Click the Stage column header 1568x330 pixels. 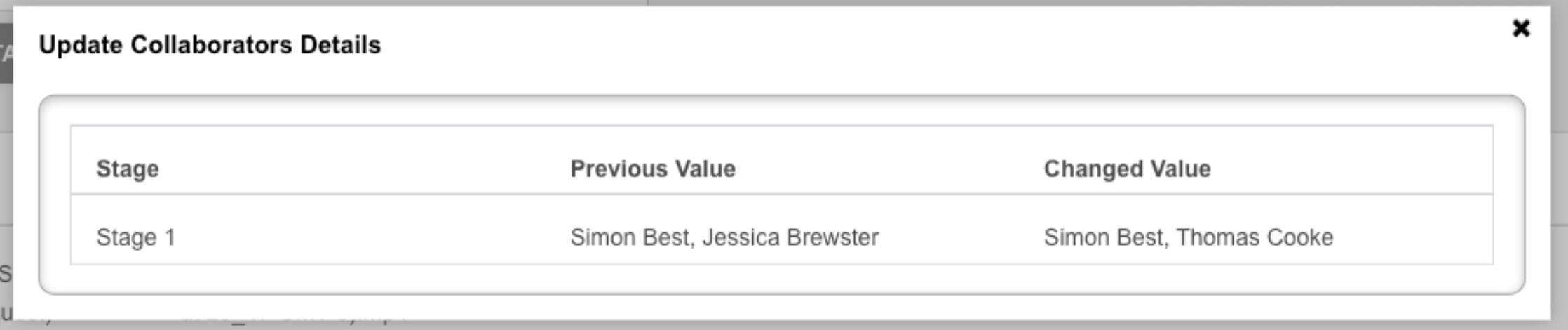(x=128, y=169)
